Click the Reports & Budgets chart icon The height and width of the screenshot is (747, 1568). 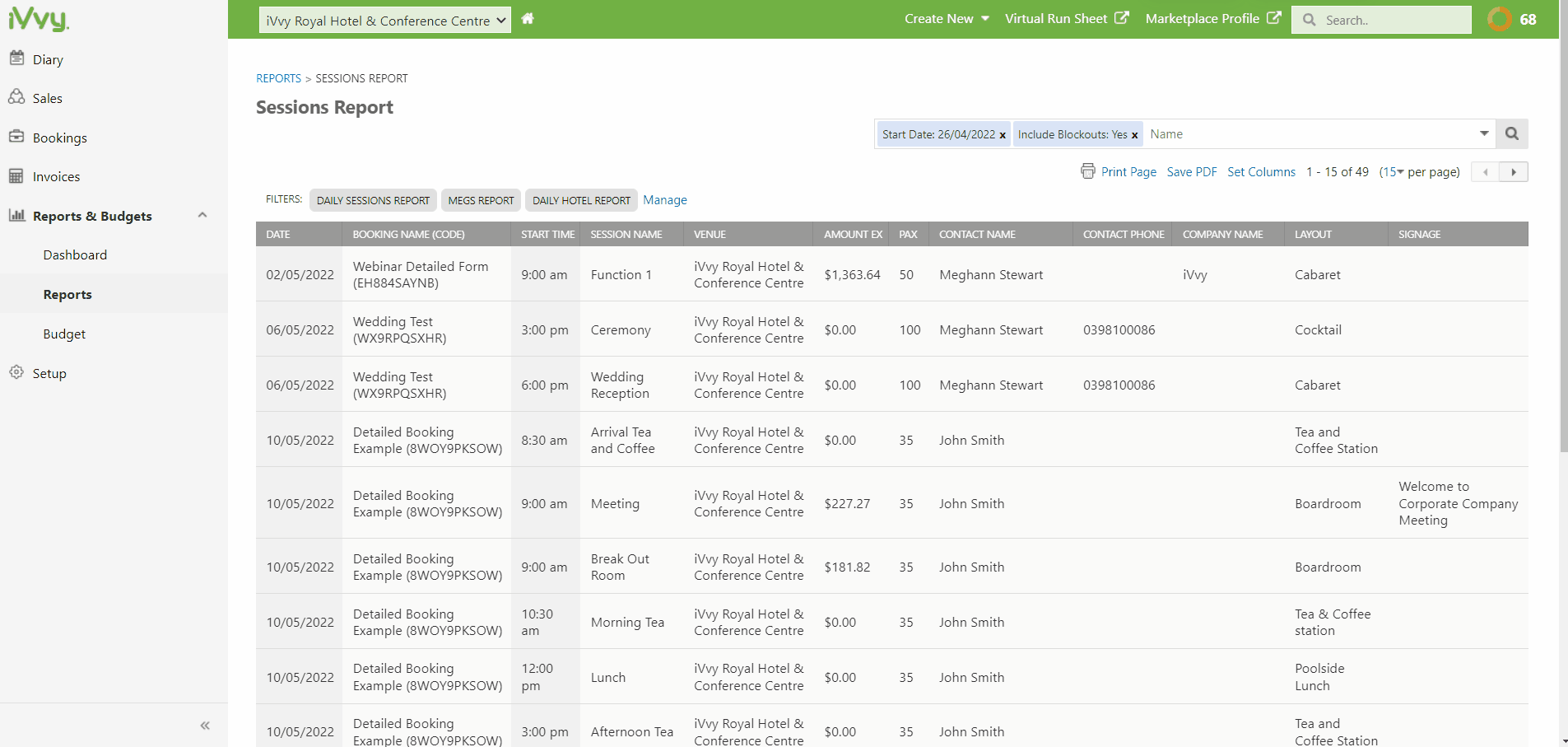pyautogui.click(x=16, y=215)
